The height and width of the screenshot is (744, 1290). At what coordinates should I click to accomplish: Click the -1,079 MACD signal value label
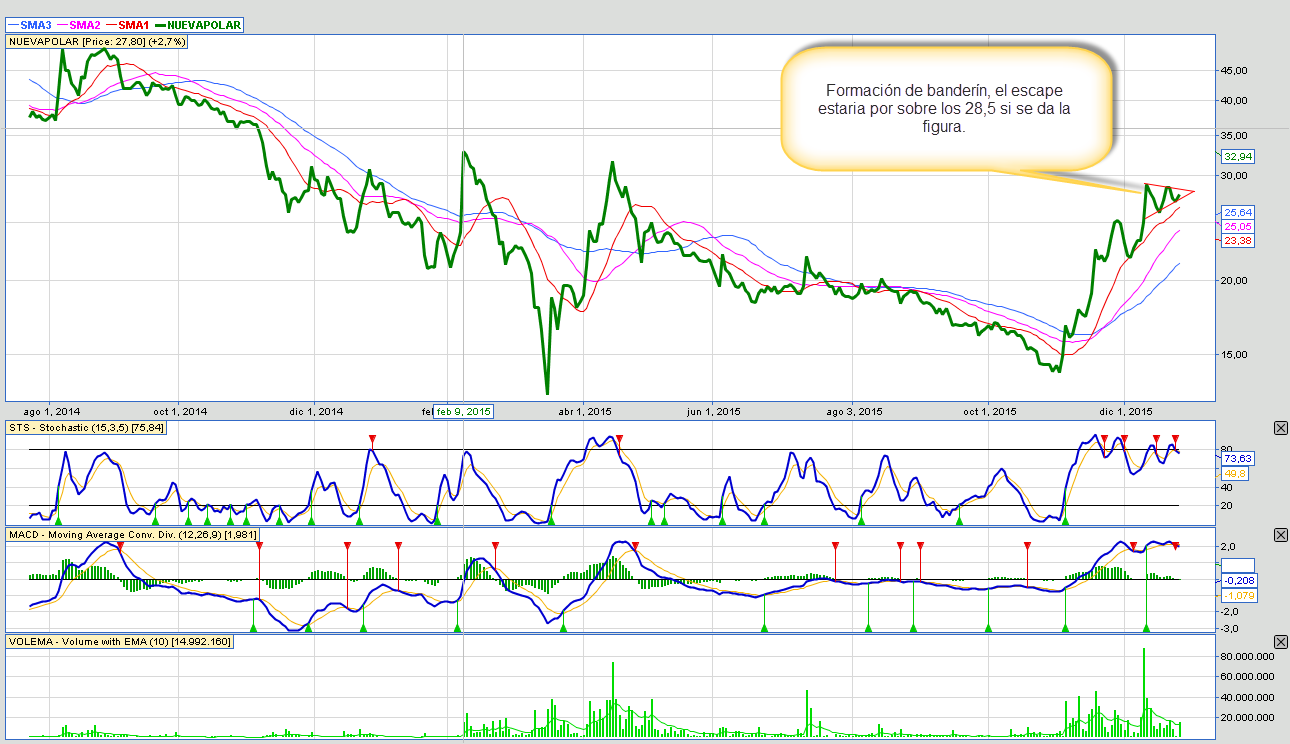(1238, 595)
